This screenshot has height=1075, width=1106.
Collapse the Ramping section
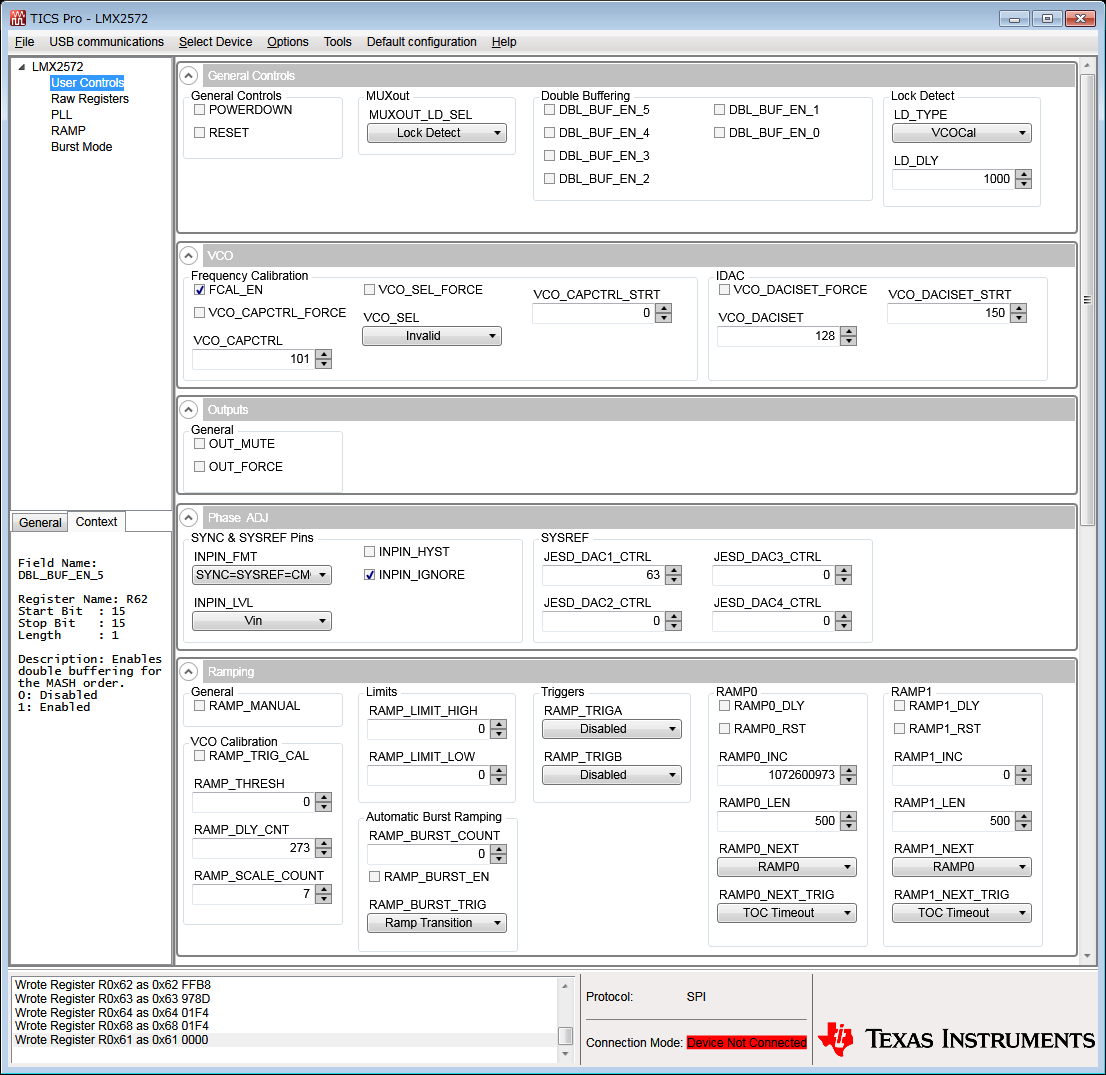[x=188, y=672]
